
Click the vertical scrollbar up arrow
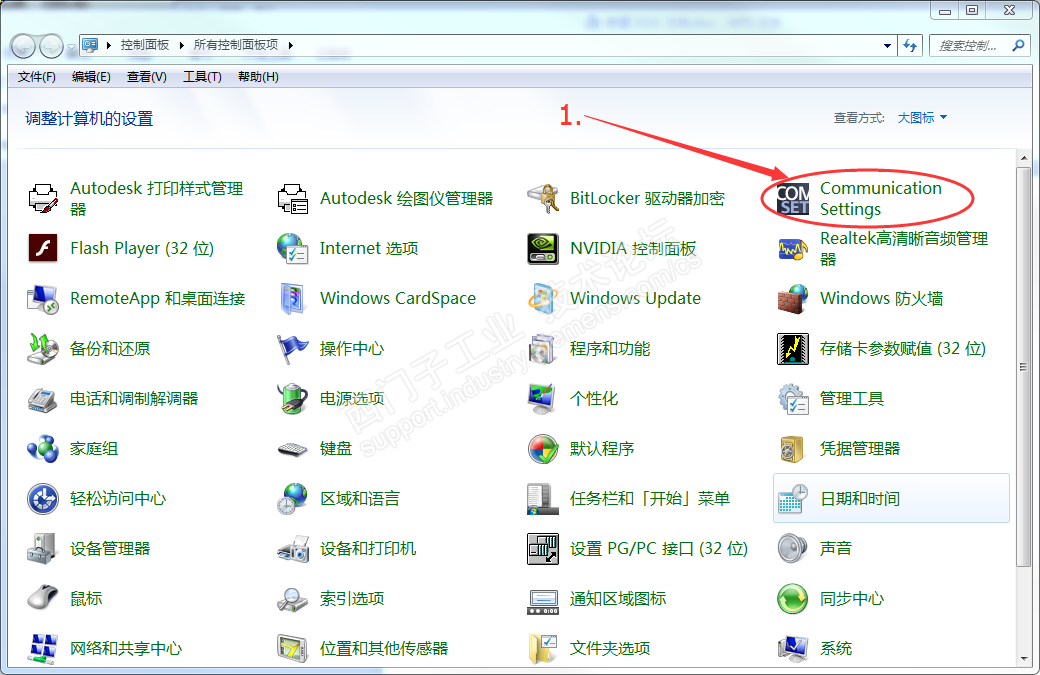click(x=1024, y=158)
